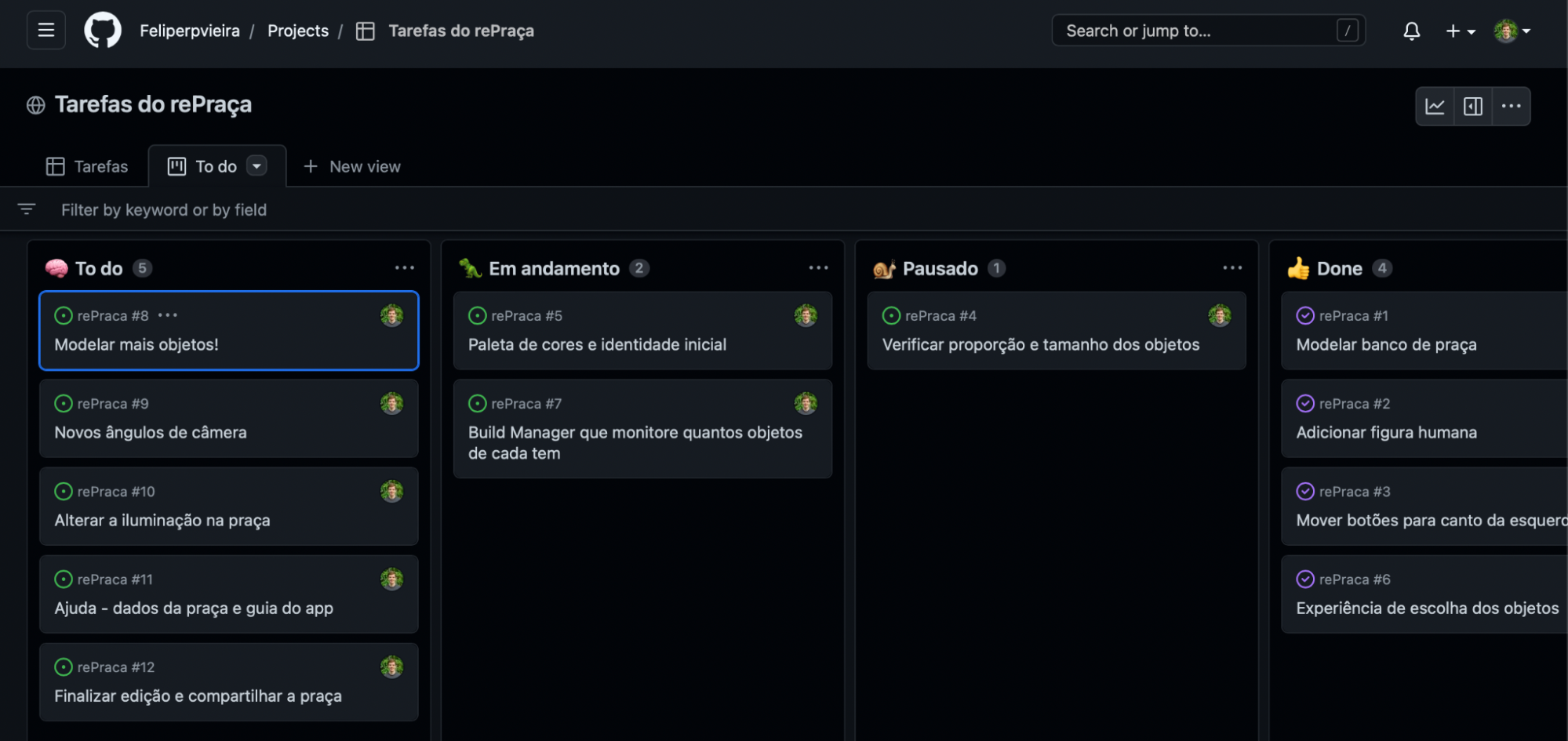Click the globe visibility icon beside title
Image resolution: width=1568 pixels, height=741 pixels.
click(35, 105)
